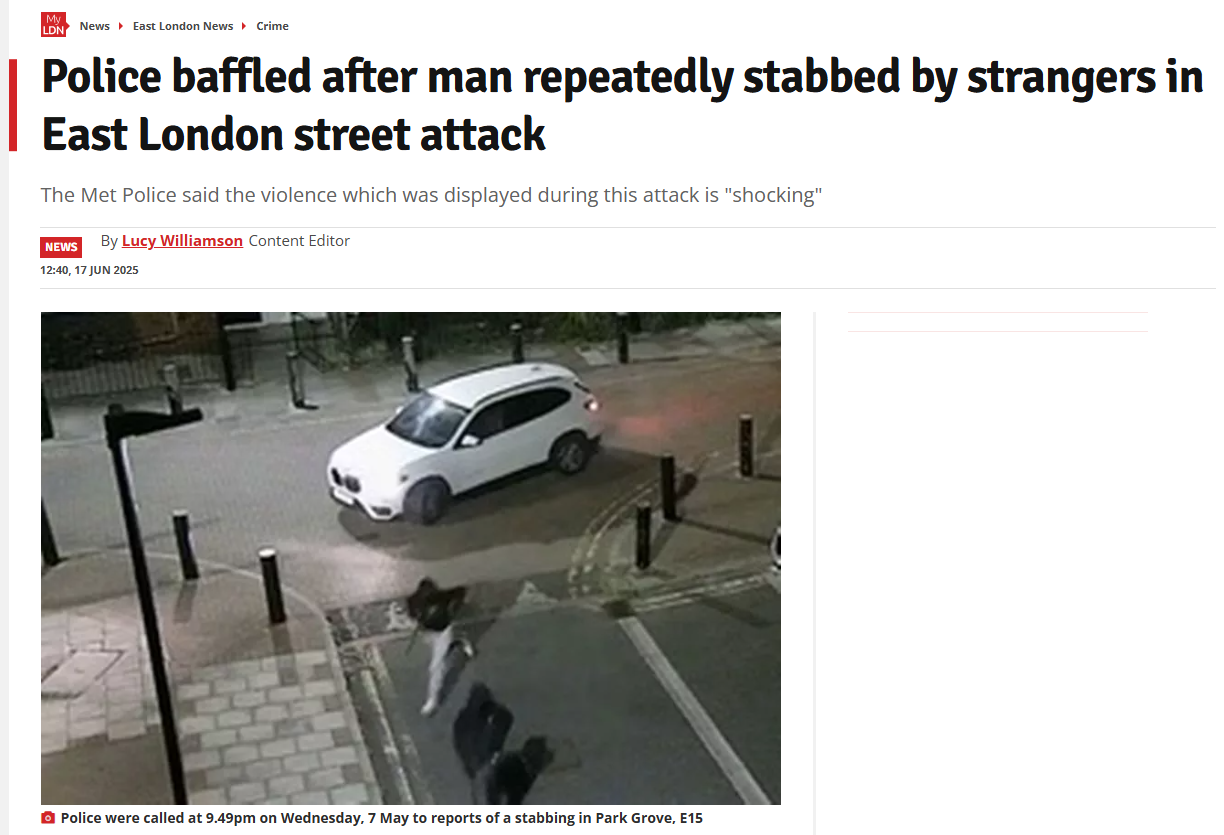The image size is (1224, 835).
Task: Open the MyLDN logo home icon
Action: (54, 25)
